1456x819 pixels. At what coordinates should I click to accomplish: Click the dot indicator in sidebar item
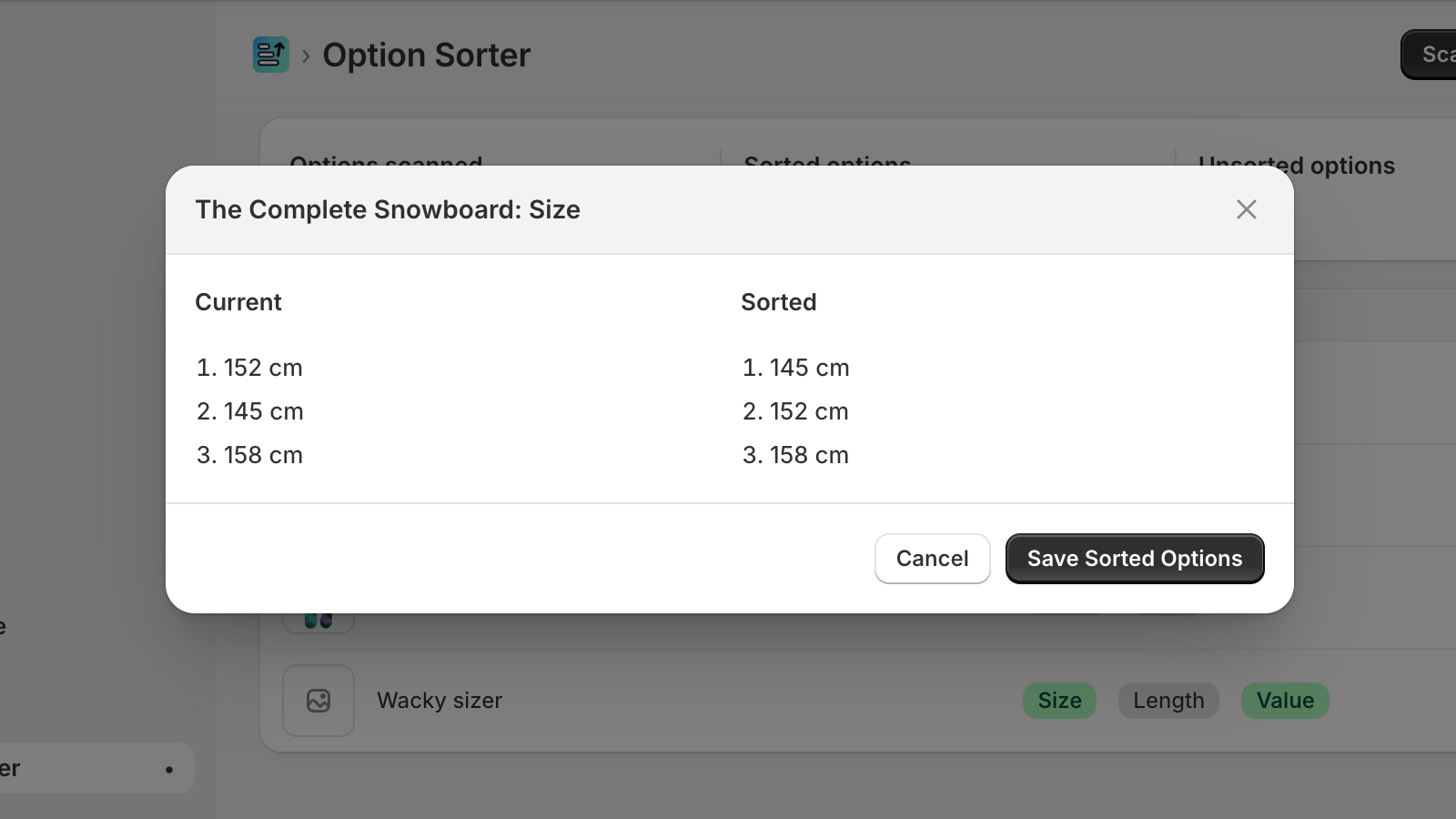pos(169,770)
